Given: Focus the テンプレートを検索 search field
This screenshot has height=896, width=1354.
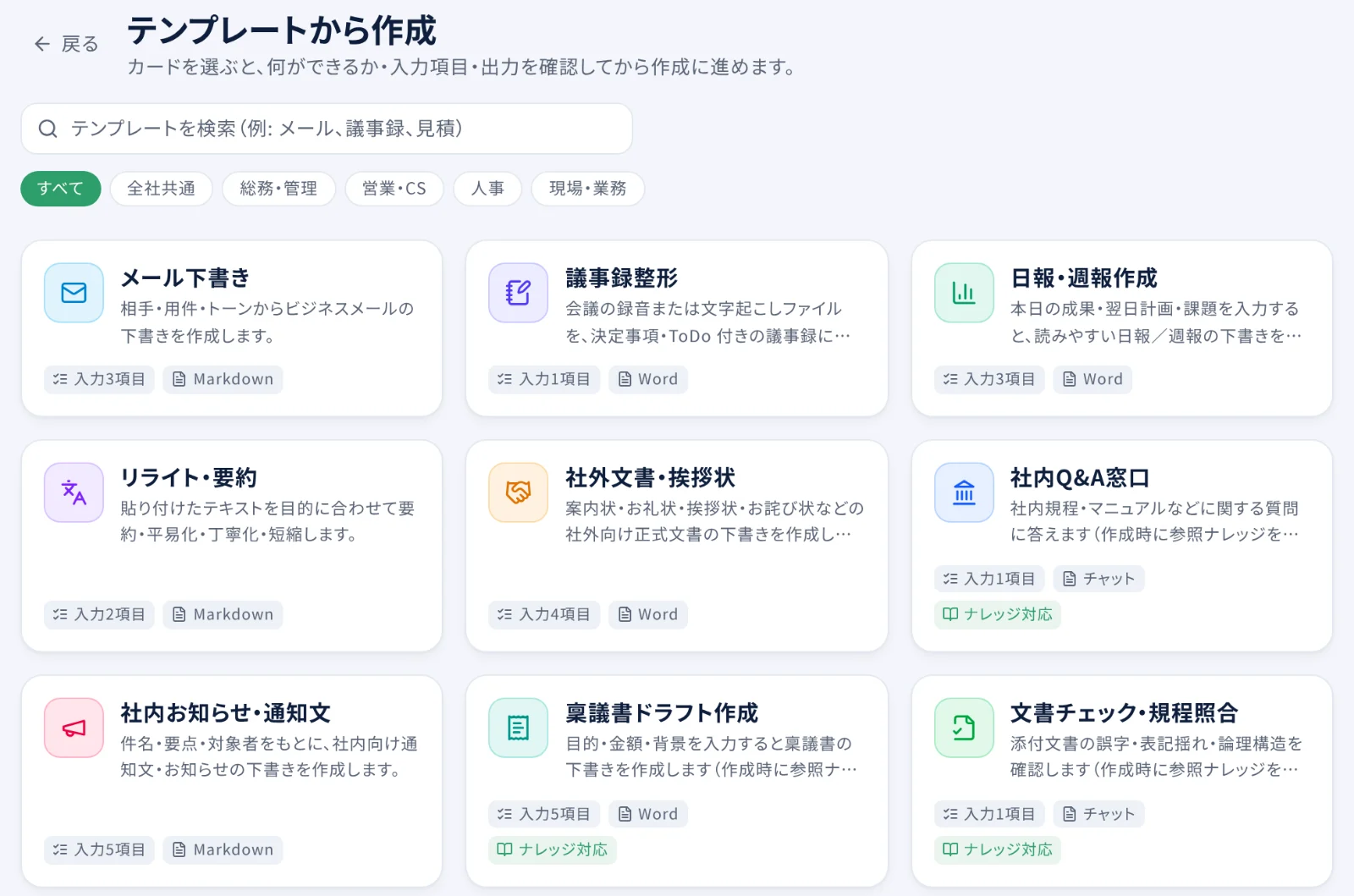Looking at the screenshot, I should [x=327, y=129].
